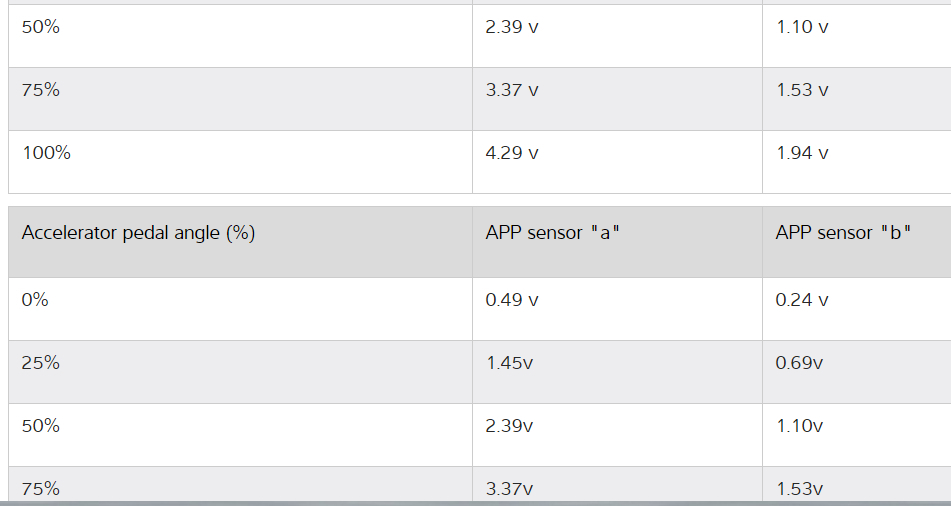951x506 pixels.
Task: Click the 25% pedal angle cell
Action: coord(41,363)
